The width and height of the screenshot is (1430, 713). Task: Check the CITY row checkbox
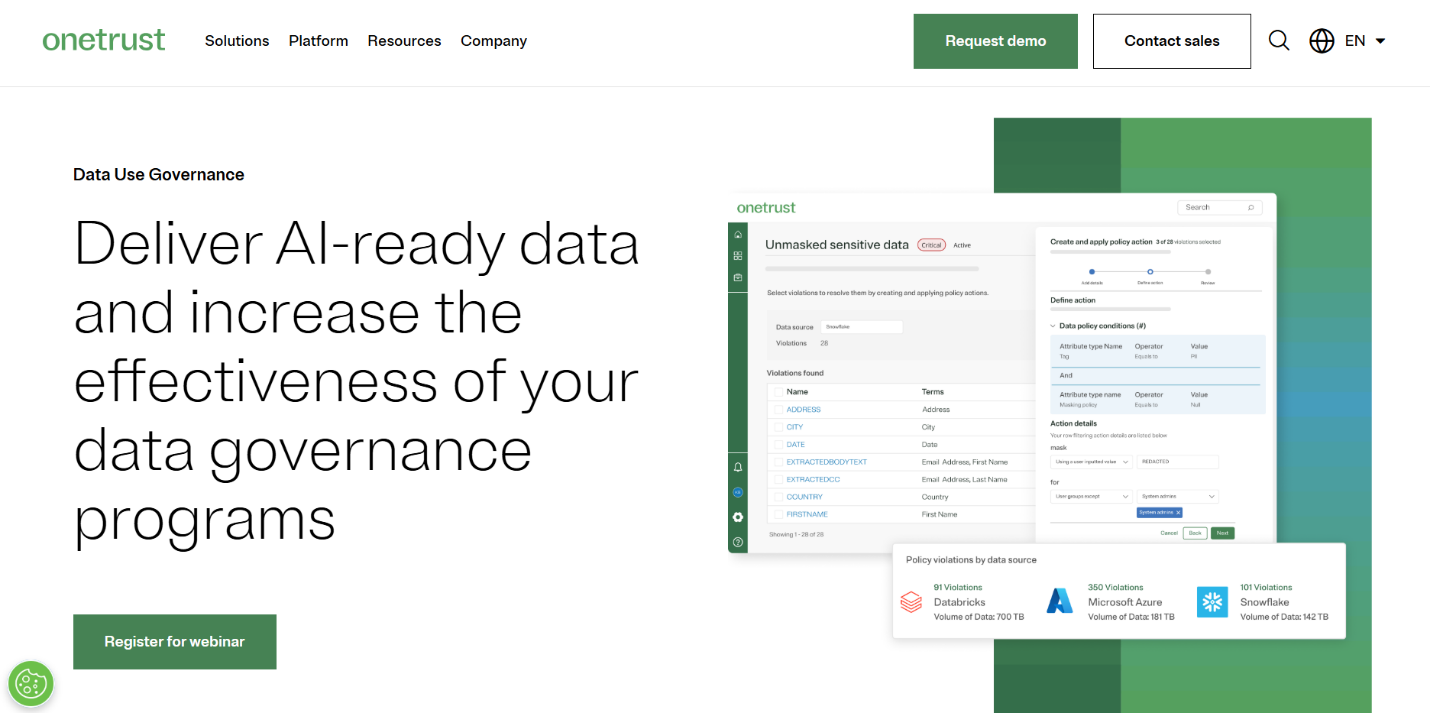click(x=778, y=427)
